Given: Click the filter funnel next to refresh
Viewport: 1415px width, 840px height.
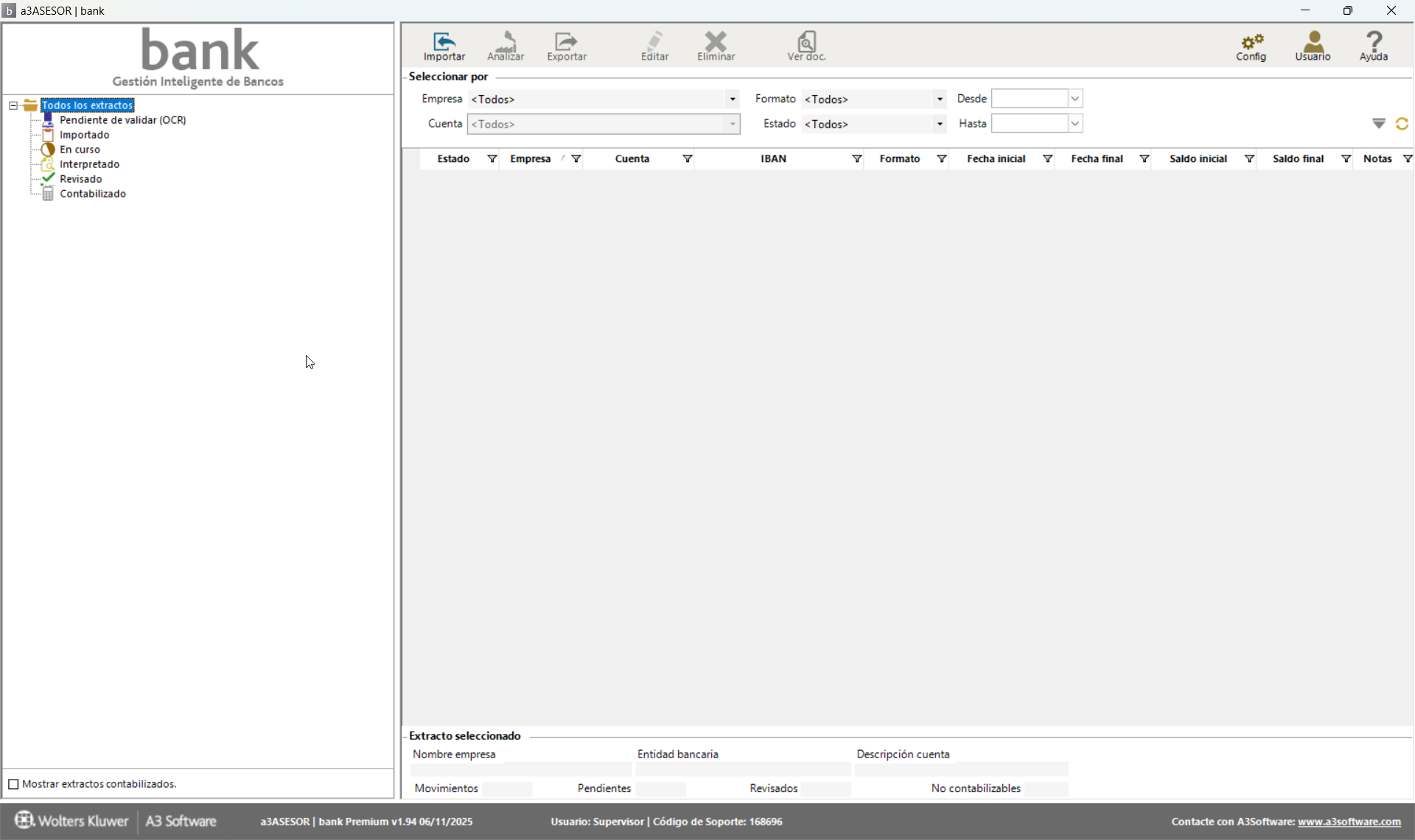Looking at the screenshot, I should click(x=1379, y=124).
